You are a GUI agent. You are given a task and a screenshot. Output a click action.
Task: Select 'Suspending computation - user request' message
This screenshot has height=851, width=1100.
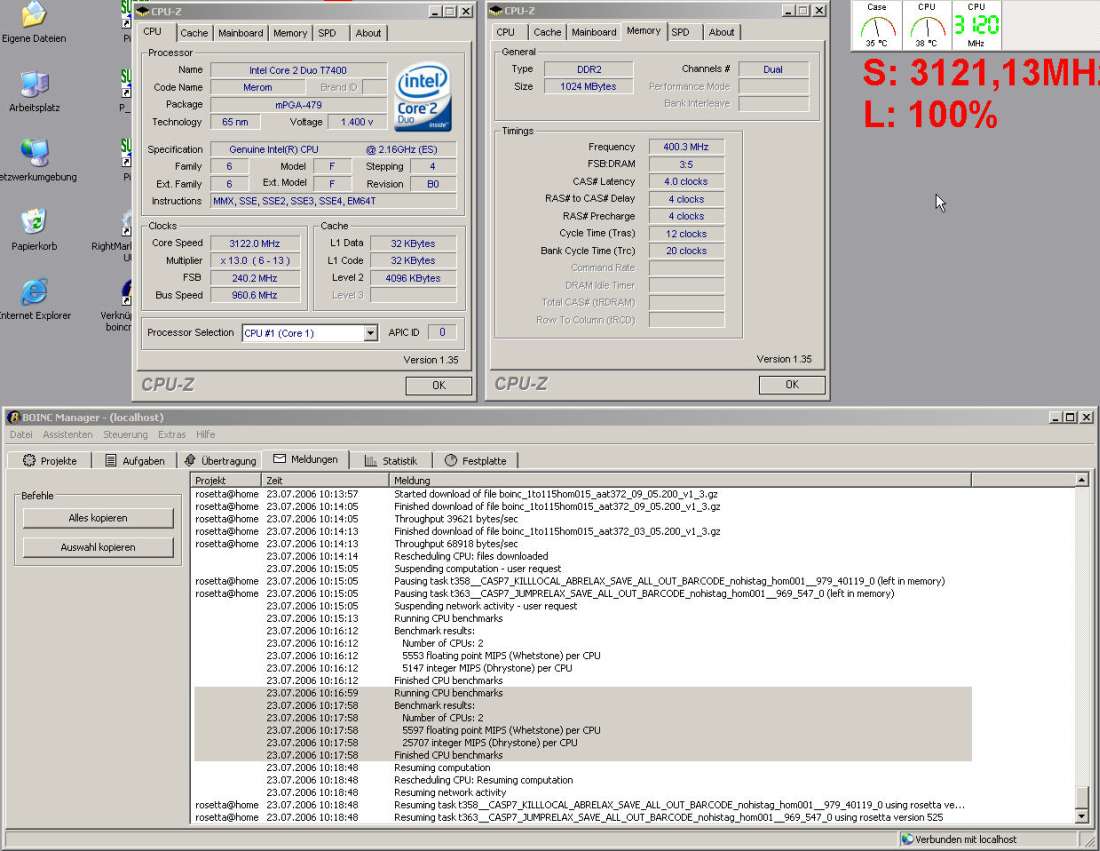tap(582, 568)
